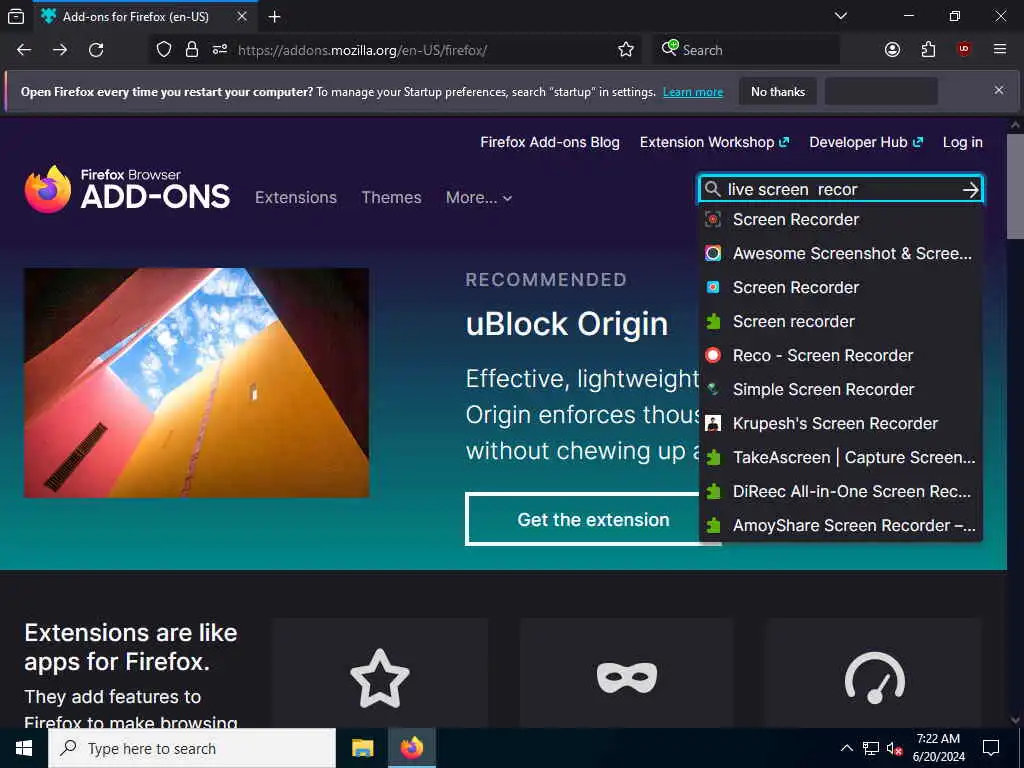Viewport: 1024px width, 768px height.
Task: Open the Firefox hamburger application menu
Action: [x=999, y=50]
